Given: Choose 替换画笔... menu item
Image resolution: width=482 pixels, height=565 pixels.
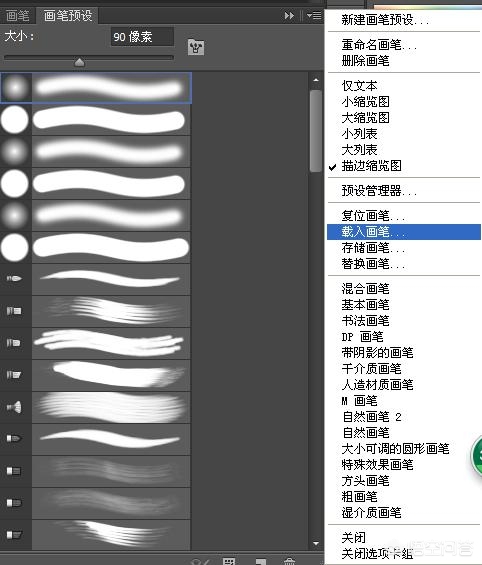Looking at the screenshot, I should pos(373,264).
